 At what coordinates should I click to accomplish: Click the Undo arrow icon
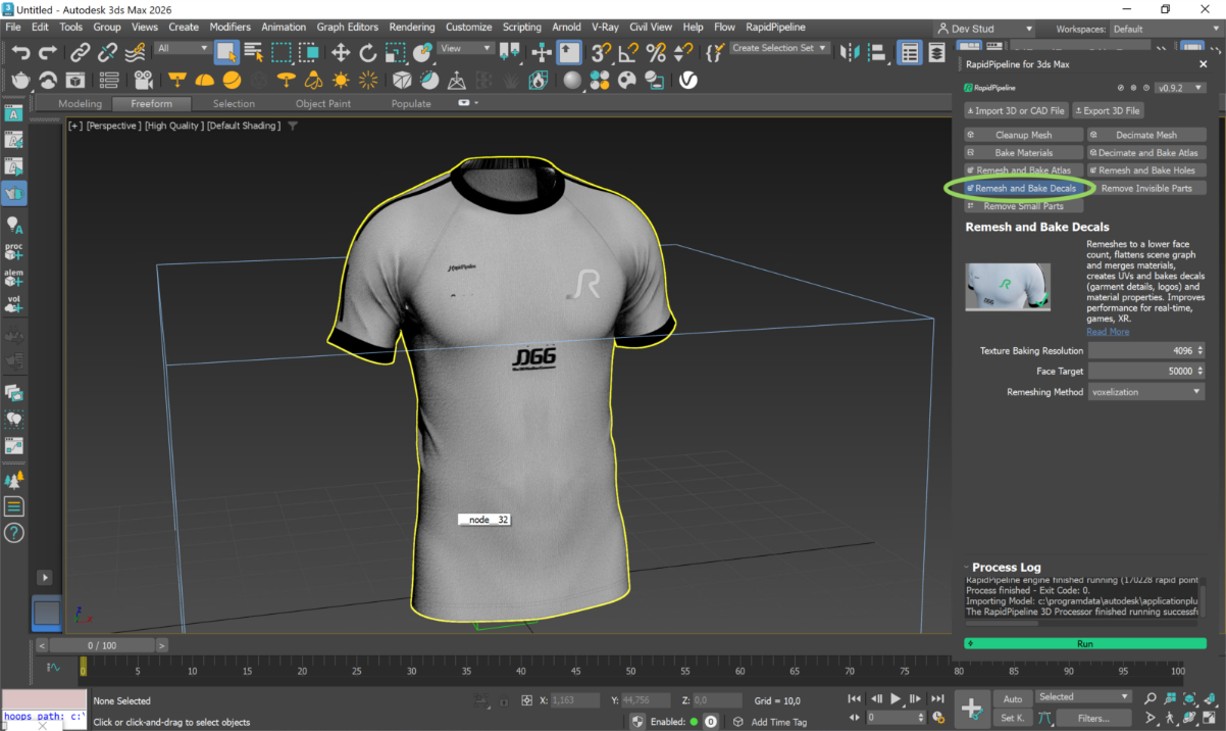pyautogui.click(x=20, y=53)
